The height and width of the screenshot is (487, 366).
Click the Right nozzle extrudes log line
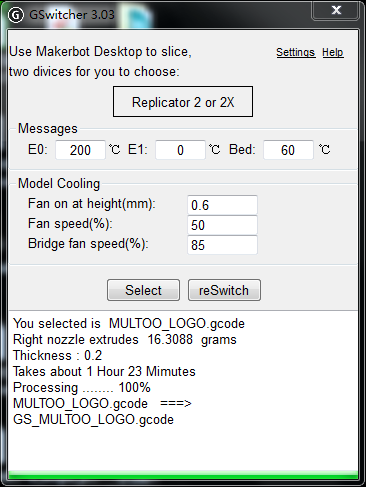pyautogui.click(x=125, y=339)
